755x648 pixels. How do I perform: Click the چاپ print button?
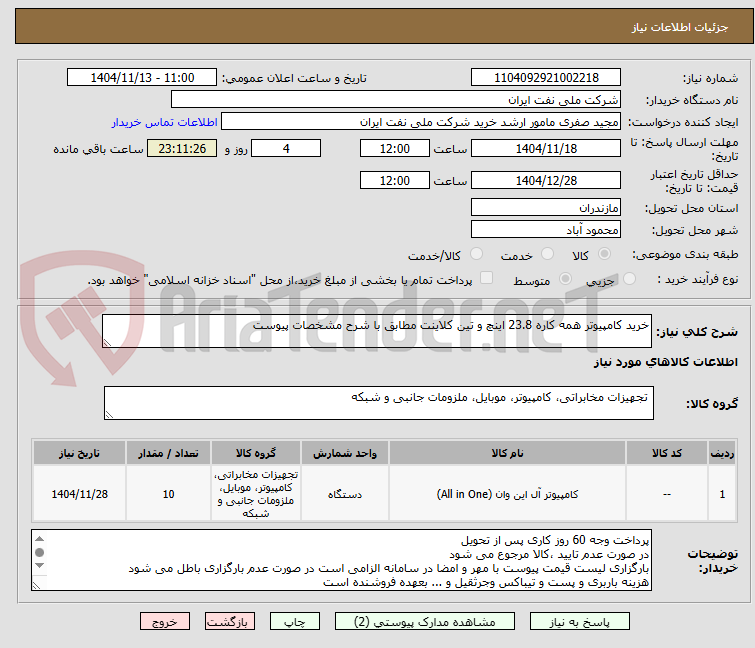coord(294,621)
